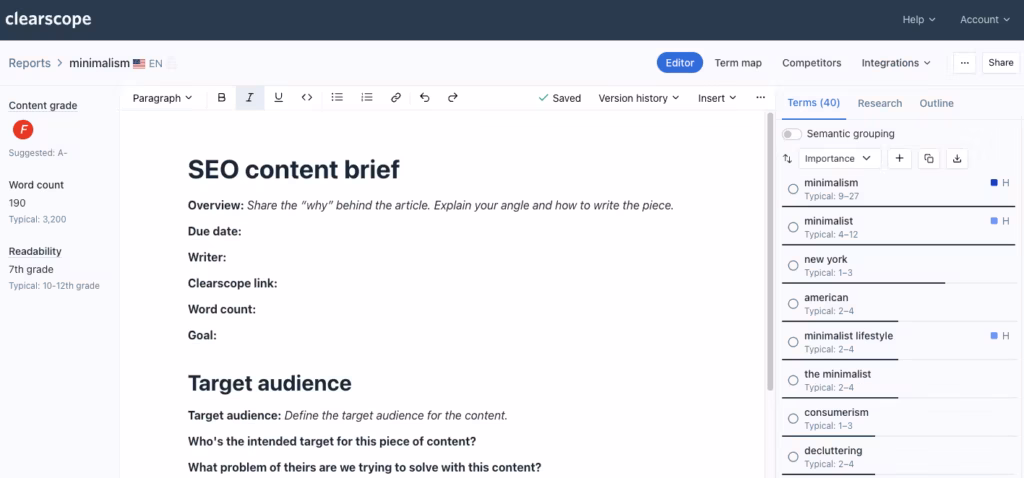Switch to the Editor view
The width and height of the screenshot is (1024, 478).
(680, 63)
